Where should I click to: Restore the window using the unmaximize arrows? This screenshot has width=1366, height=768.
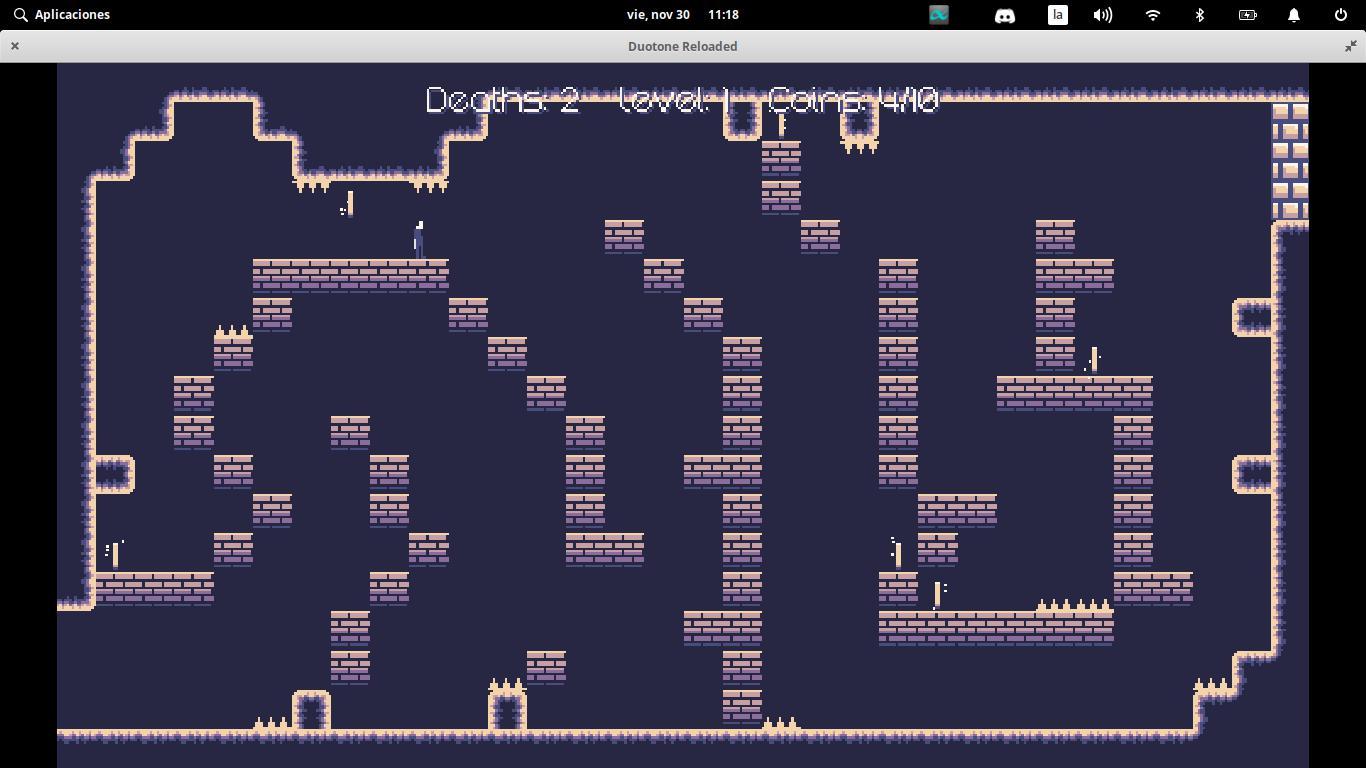[1350, 46]
